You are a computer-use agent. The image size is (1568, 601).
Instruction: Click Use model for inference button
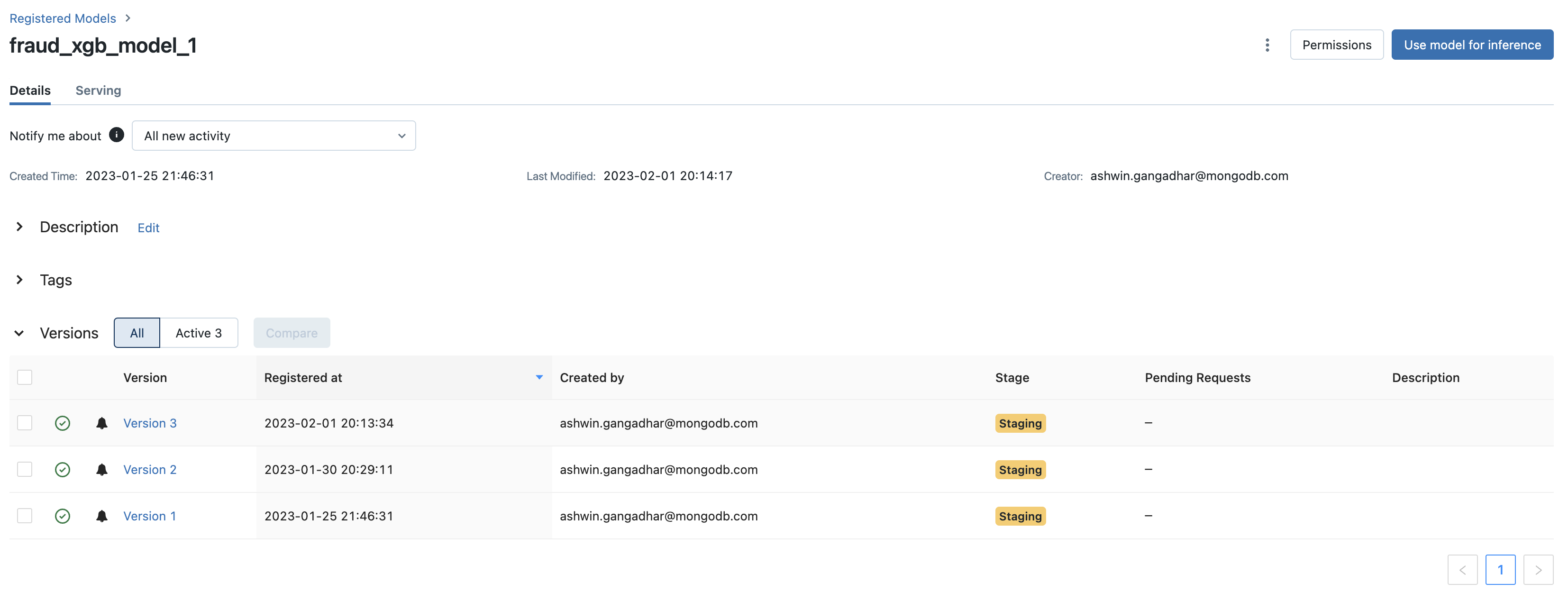(x=1472, y=45)
